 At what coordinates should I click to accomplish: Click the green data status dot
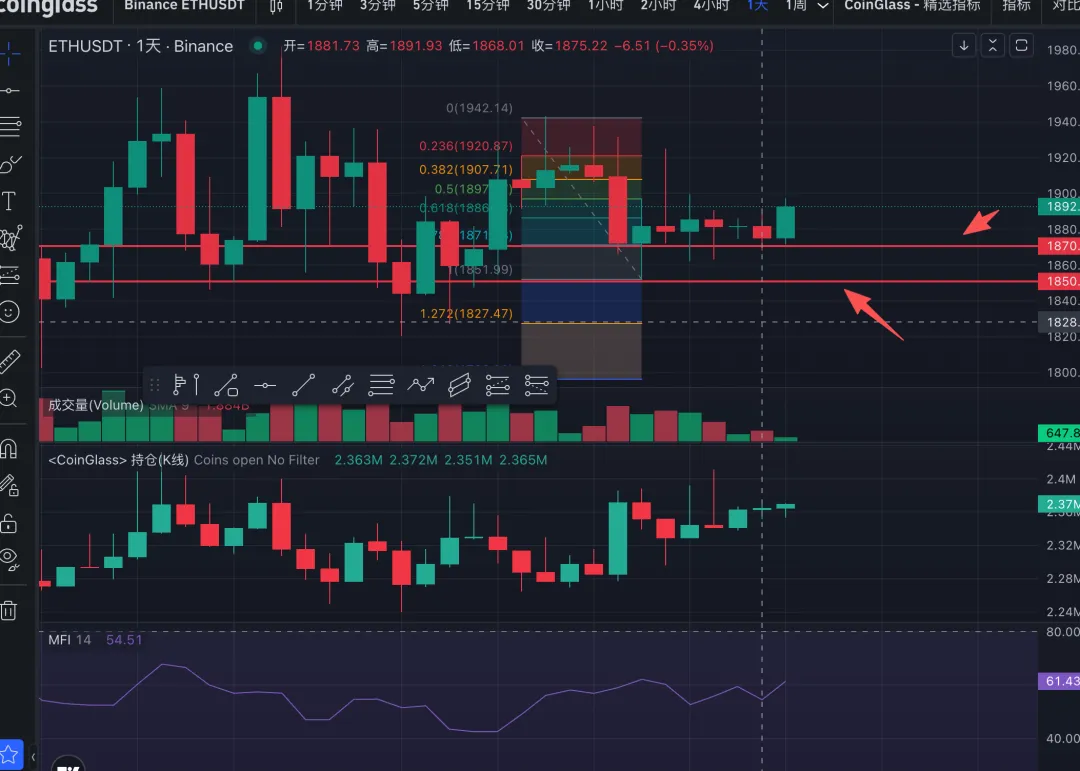tap(258, 46)
